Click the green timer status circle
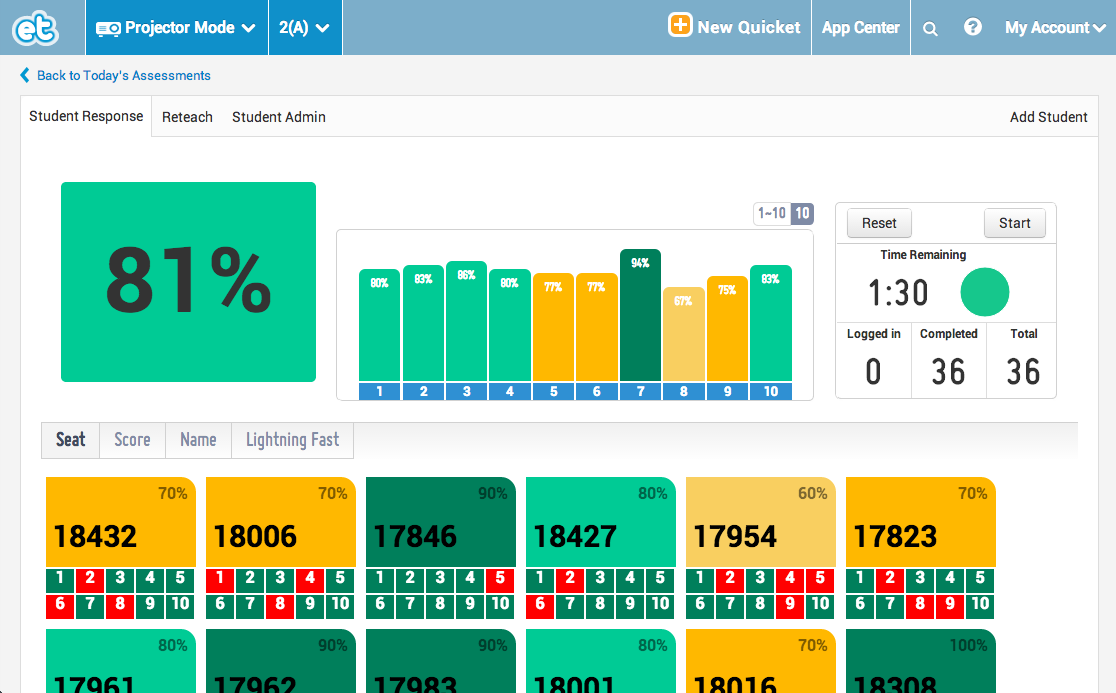1116x693 pixels. click(984, 292)
